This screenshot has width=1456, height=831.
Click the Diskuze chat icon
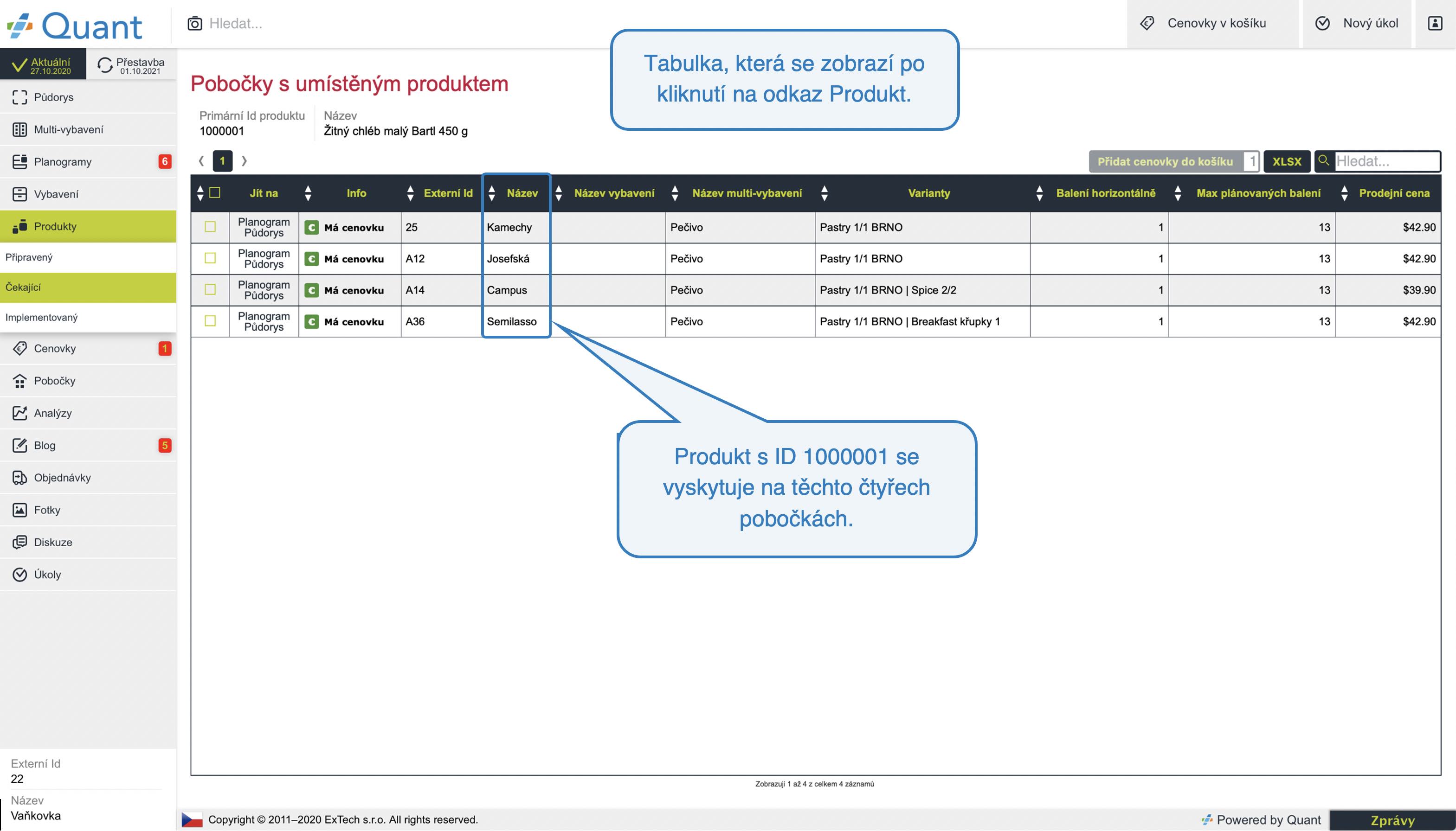tap(19, 542)
